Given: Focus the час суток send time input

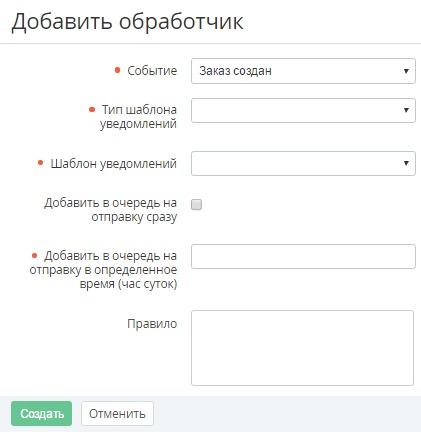Looking at the screenshot, I should [303, 256].
